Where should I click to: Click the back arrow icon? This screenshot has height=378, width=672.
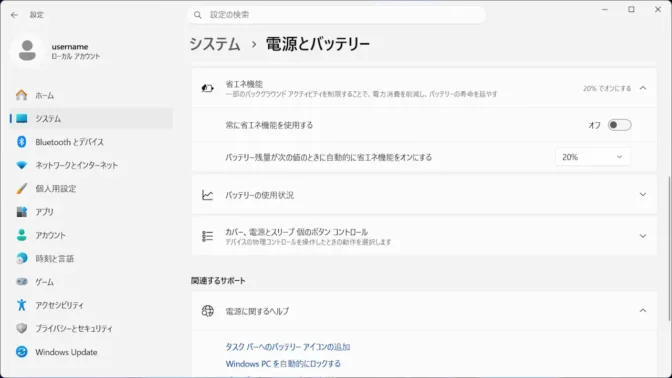tap(14, 15)
